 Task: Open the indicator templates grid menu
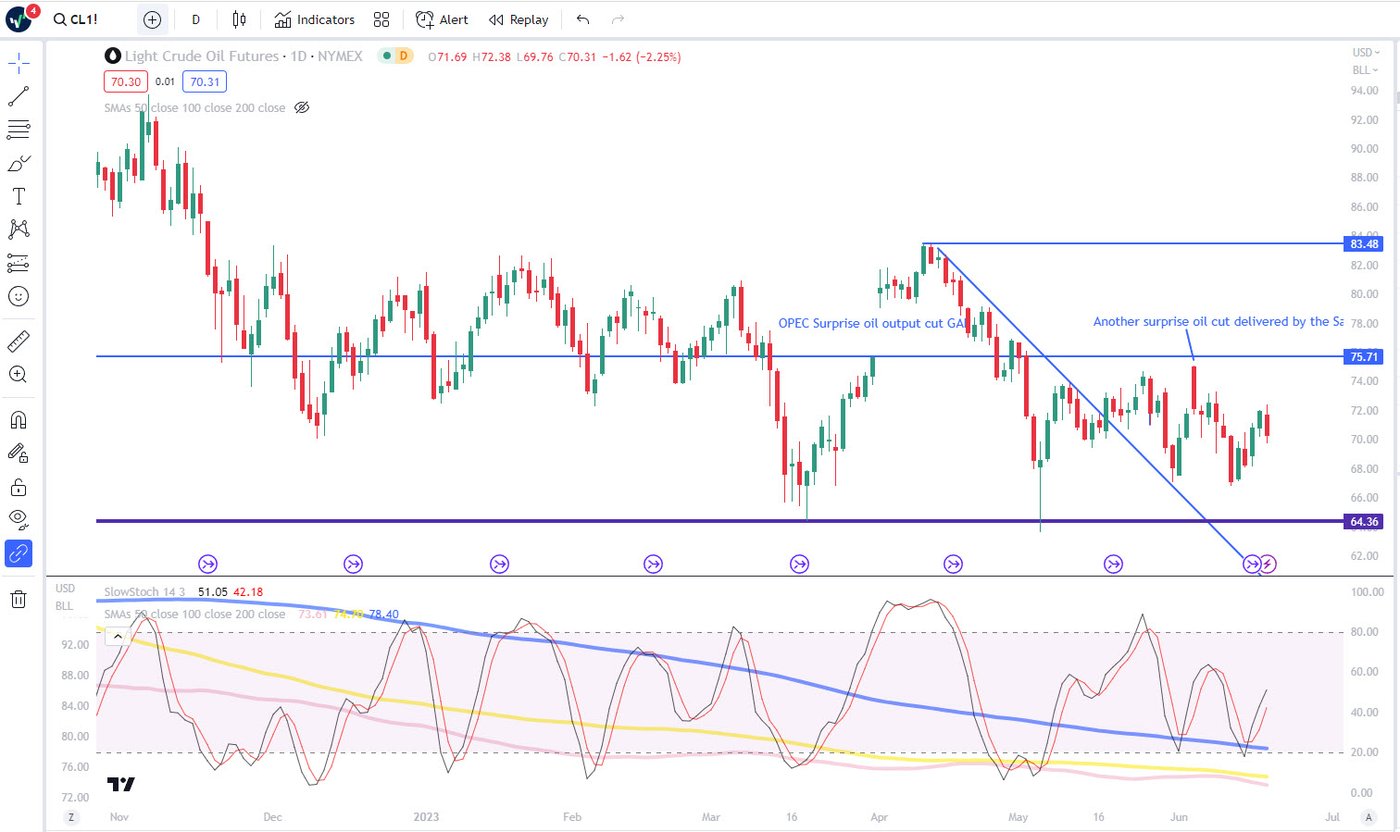click(381, 20)
